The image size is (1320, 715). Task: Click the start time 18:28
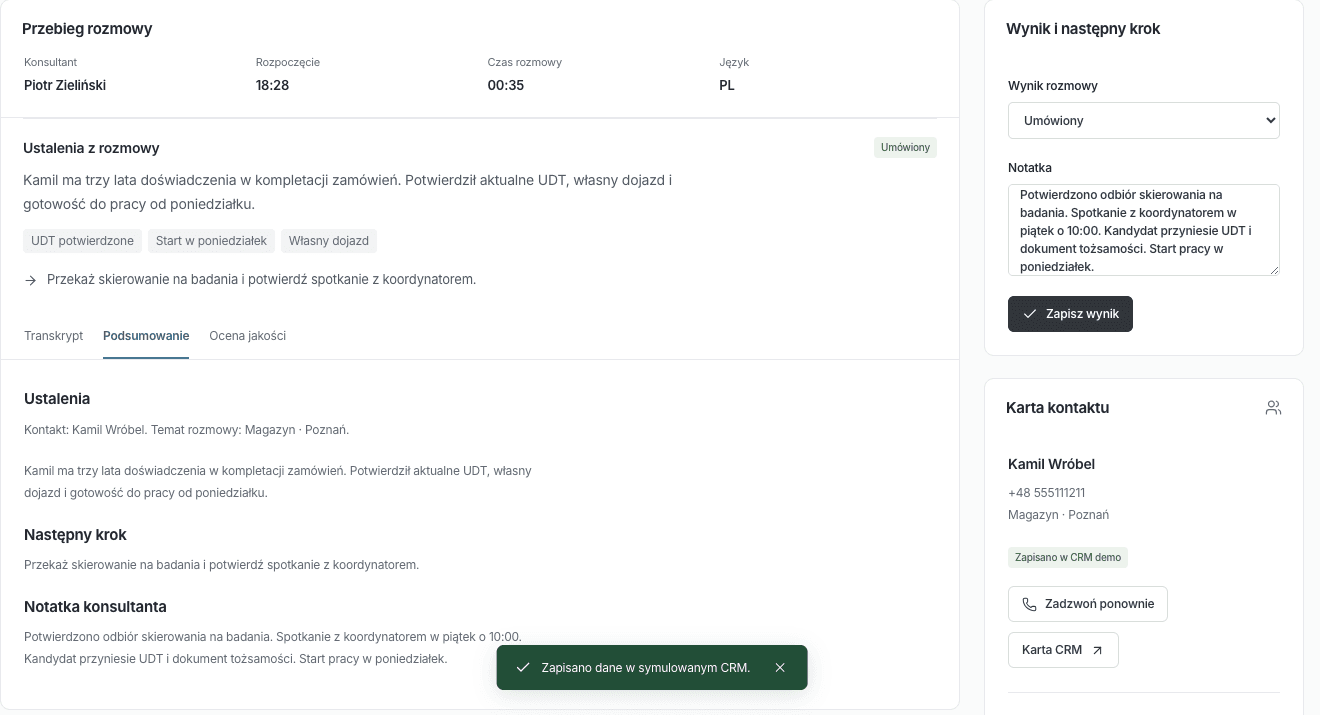272,85
